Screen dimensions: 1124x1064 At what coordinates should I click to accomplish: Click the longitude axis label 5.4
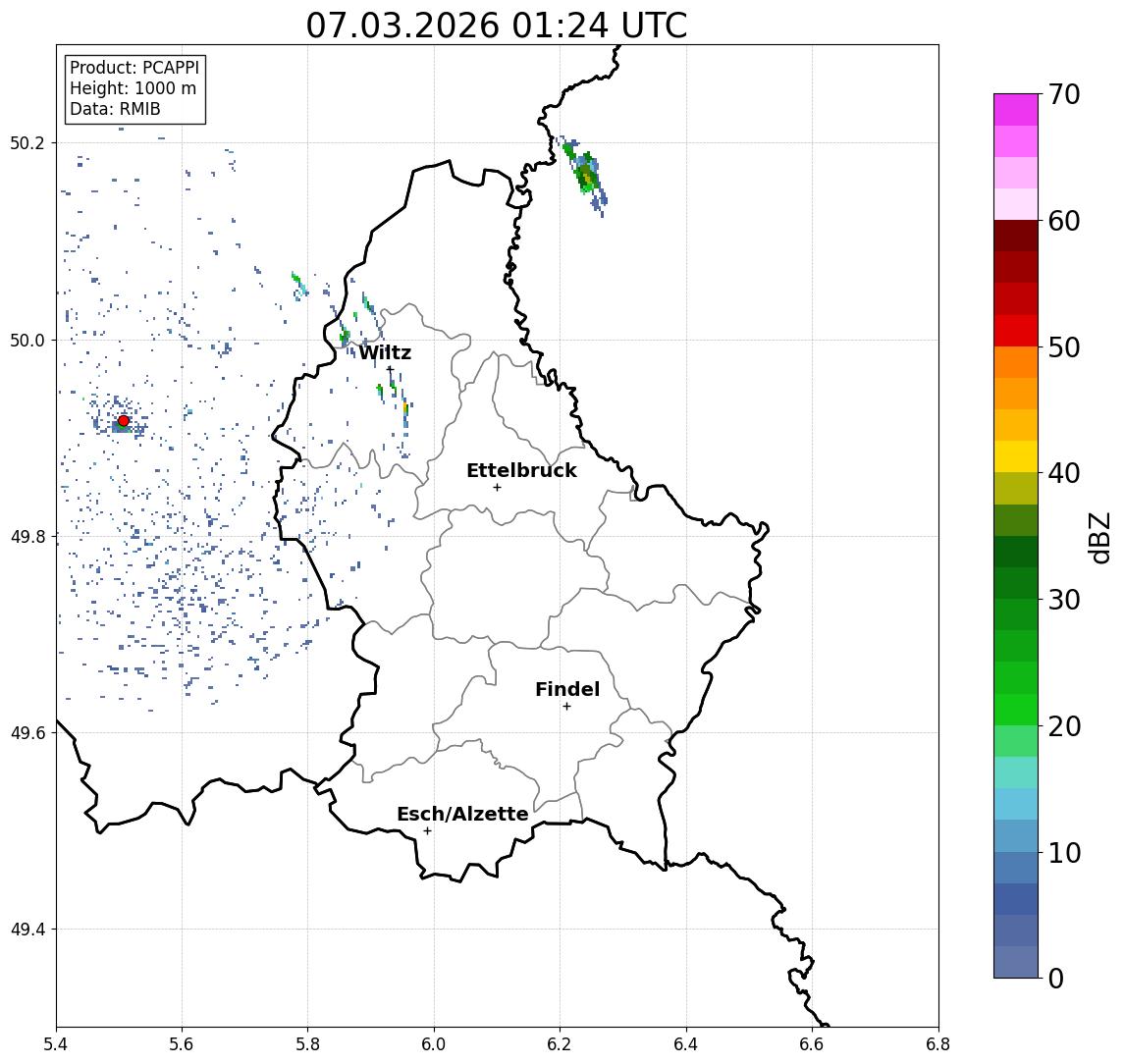[56, 1044]
